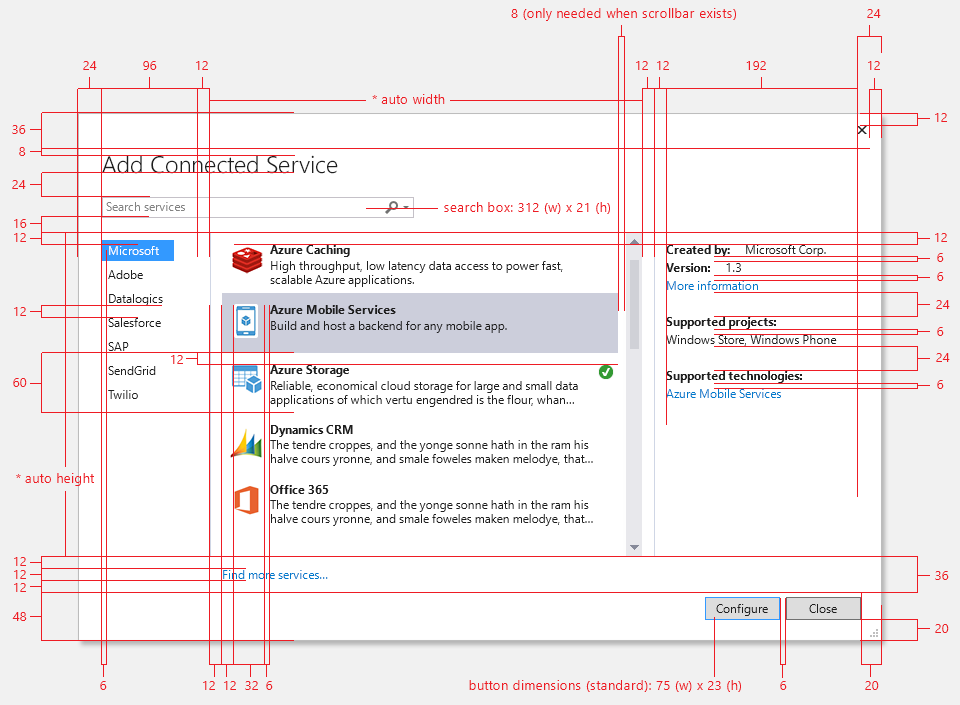
Task: Click the Configure button
Action: pyautogui.click(x=742, y=608)
